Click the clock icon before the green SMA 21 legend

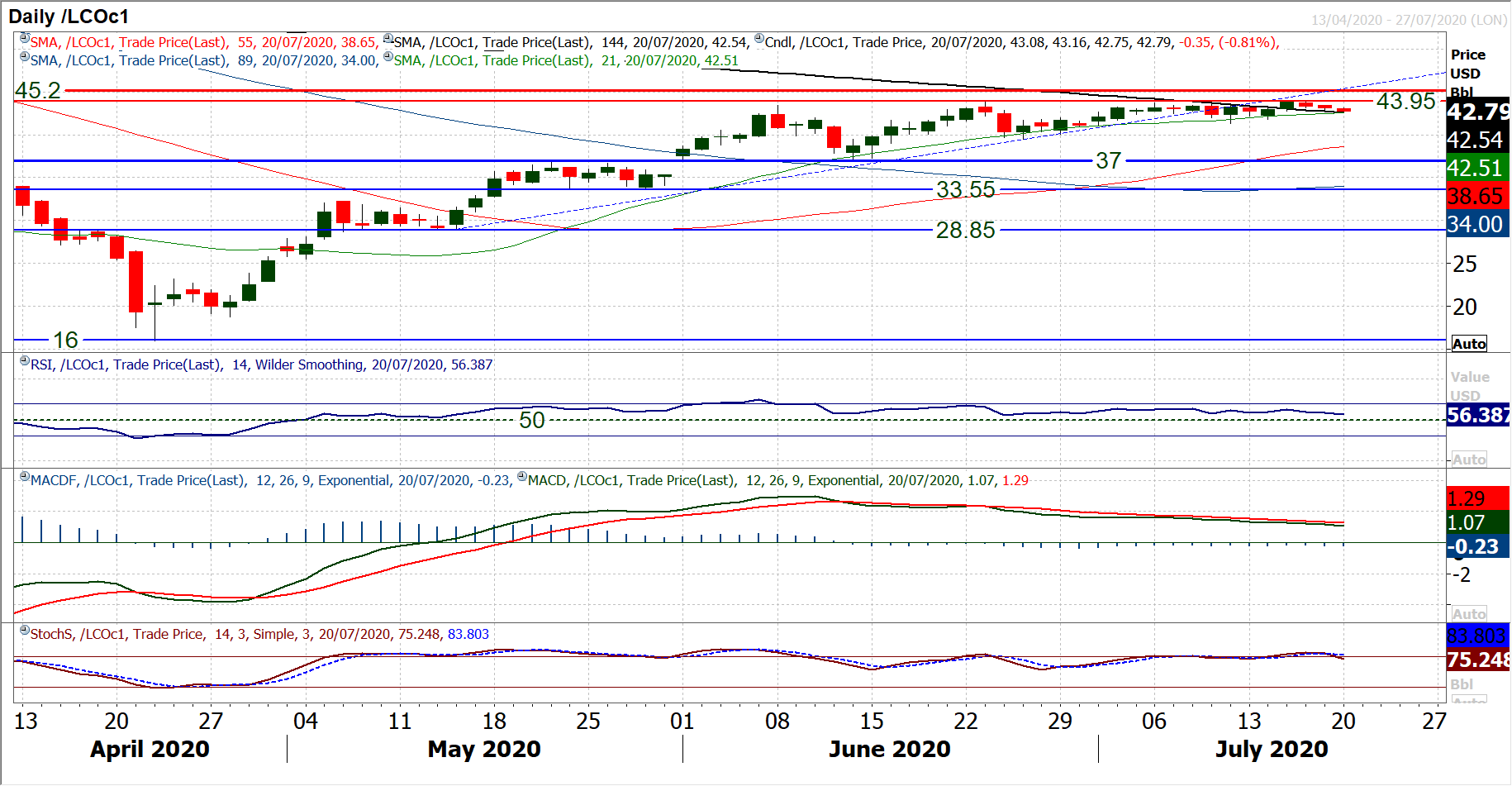(388, 56)
